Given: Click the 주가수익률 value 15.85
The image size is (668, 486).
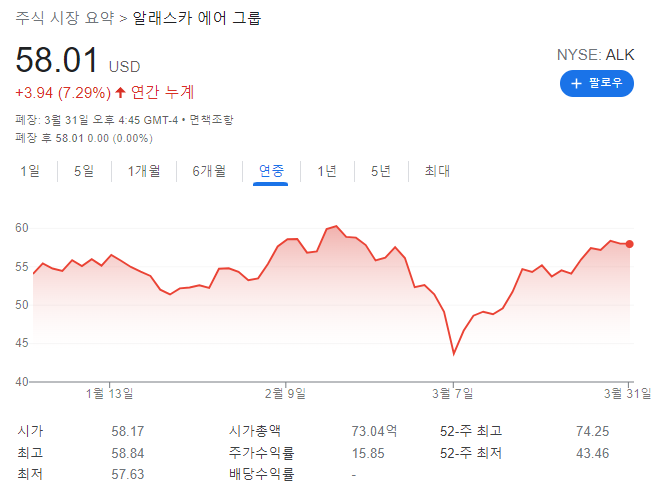Looking at the screenshot, I should 368,453.
